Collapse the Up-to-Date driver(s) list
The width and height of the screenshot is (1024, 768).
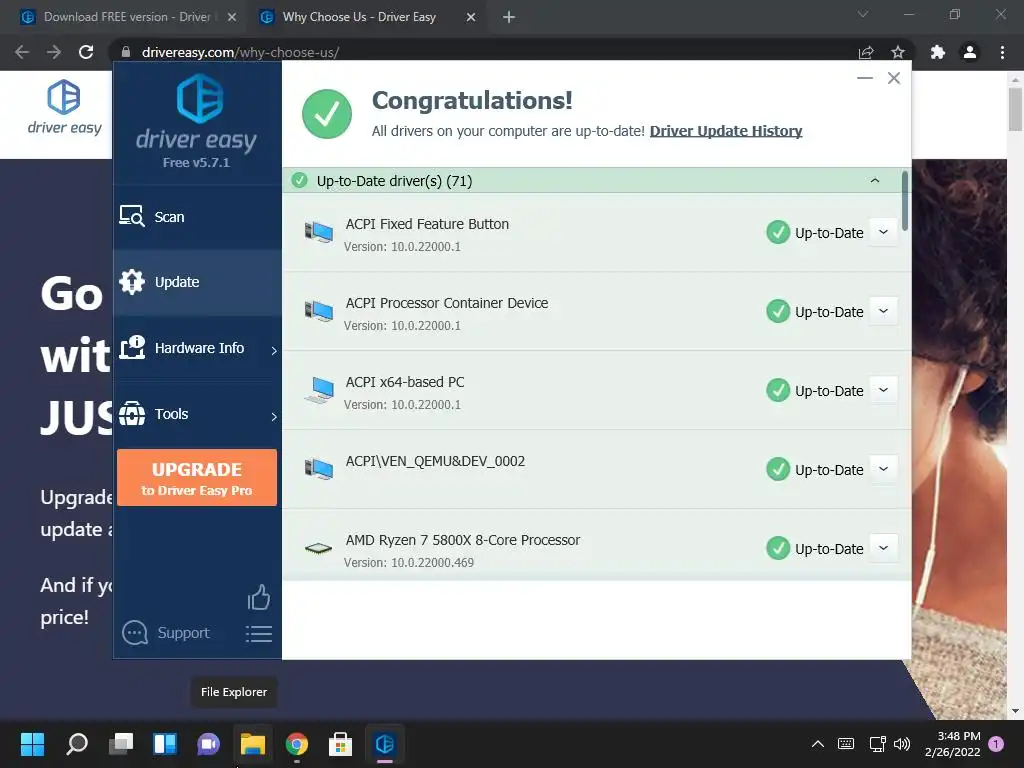[874, 180]
